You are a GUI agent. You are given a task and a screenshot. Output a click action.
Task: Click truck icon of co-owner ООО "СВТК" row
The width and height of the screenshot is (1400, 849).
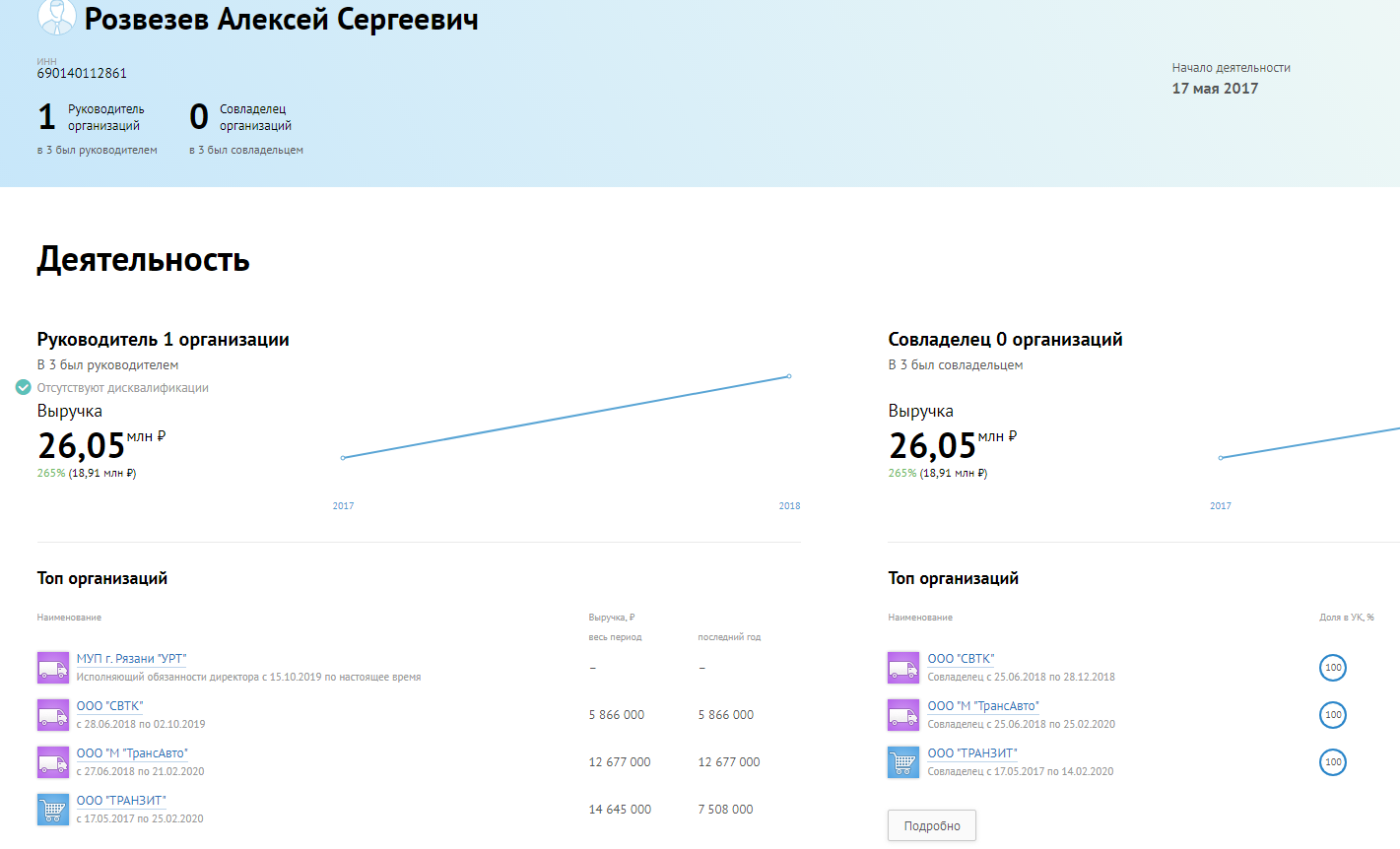click(x=903, y=668)
